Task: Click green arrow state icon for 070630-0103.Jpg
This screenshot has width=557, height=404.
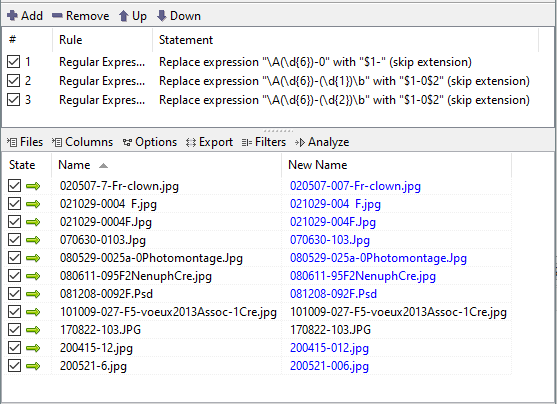Action: [33, 240]
